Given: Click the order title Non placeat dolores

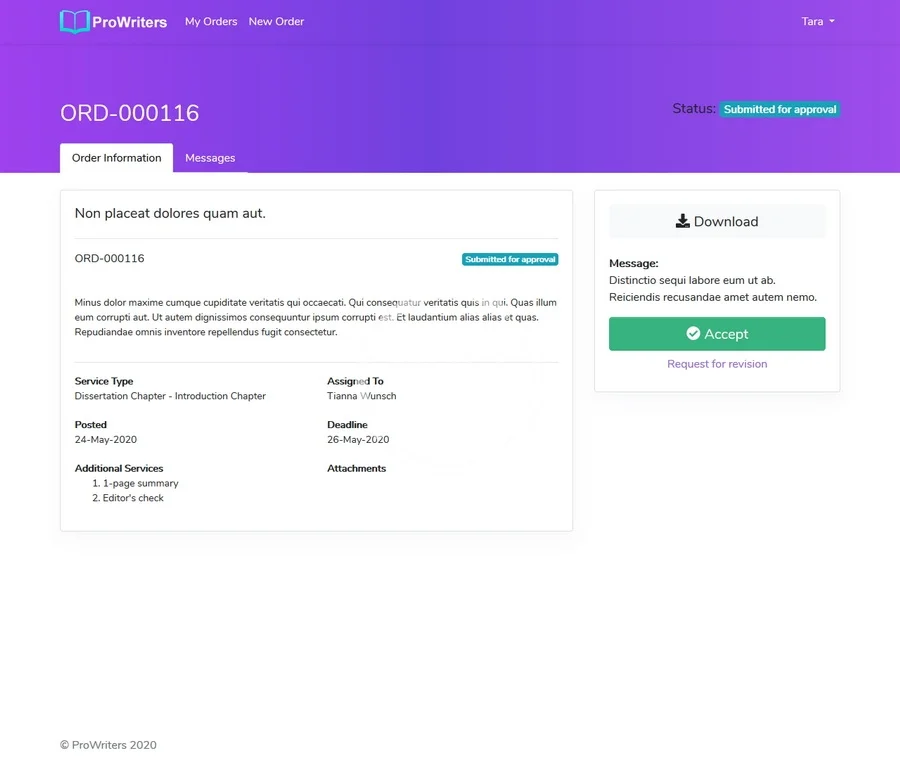Looking at the screenshot, I should pos(170,213).
